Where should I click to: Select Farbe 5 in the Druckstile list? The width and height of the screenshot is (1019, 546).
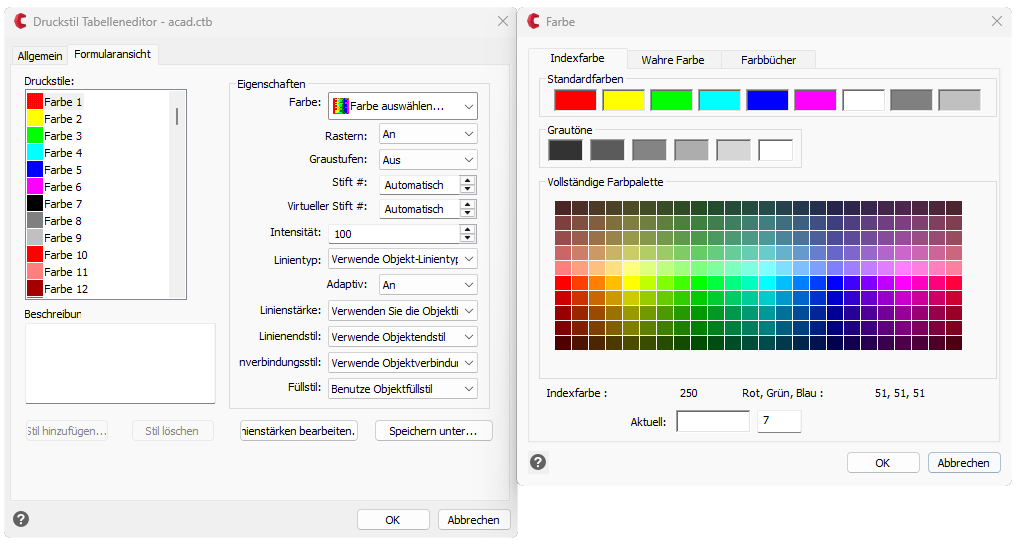click(x=63, y=170)
